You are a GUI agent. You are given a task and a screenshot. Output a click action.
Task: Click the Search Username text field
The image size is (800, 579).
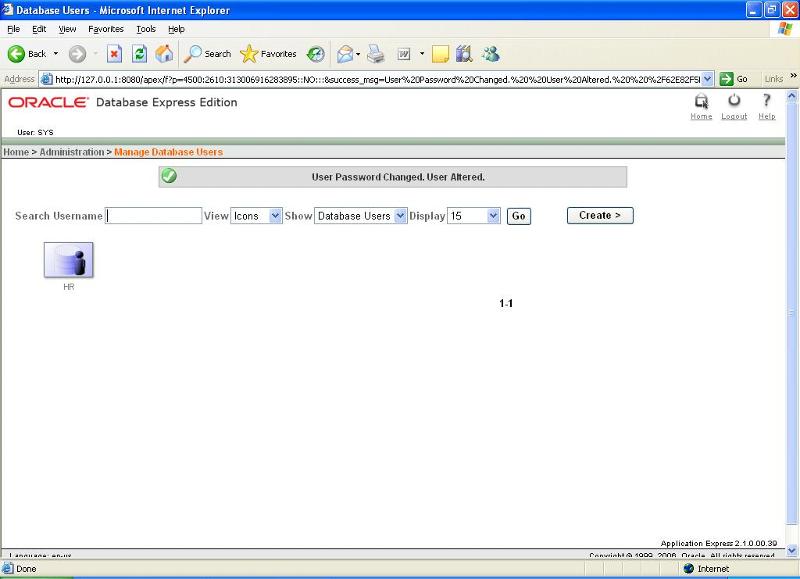153,215
